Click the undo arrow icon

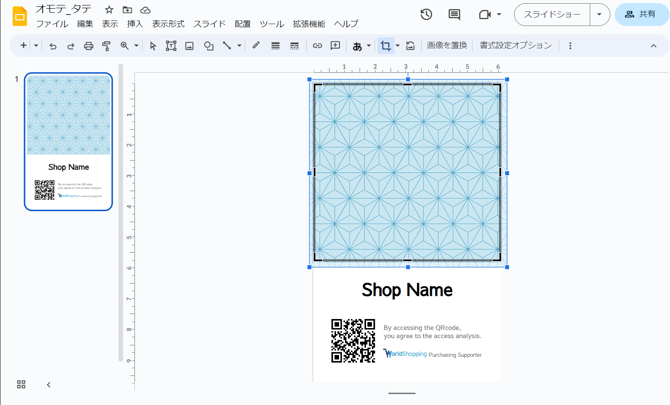[x=53, y=46]
